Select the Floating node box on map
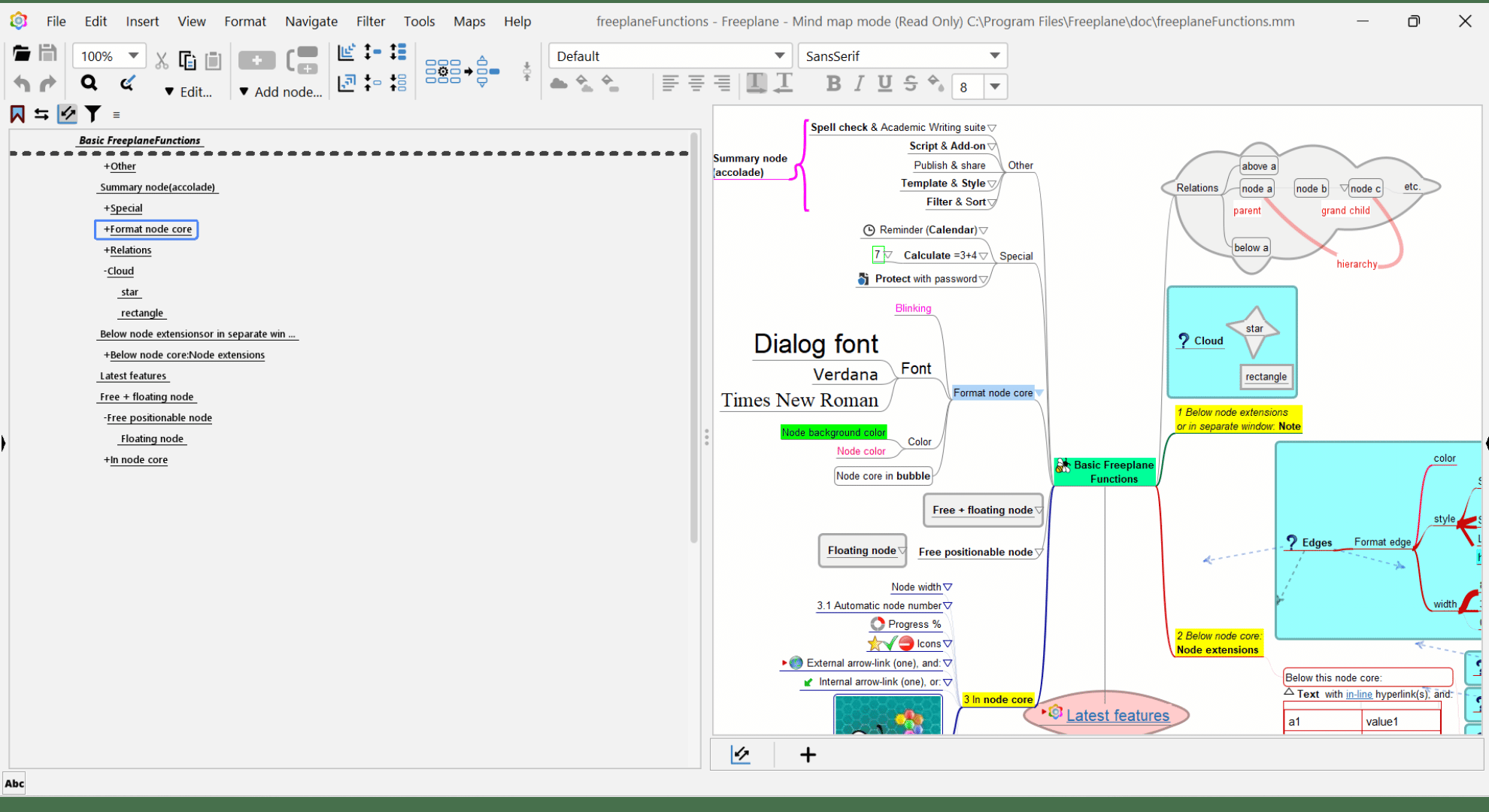 coord(862,550)
